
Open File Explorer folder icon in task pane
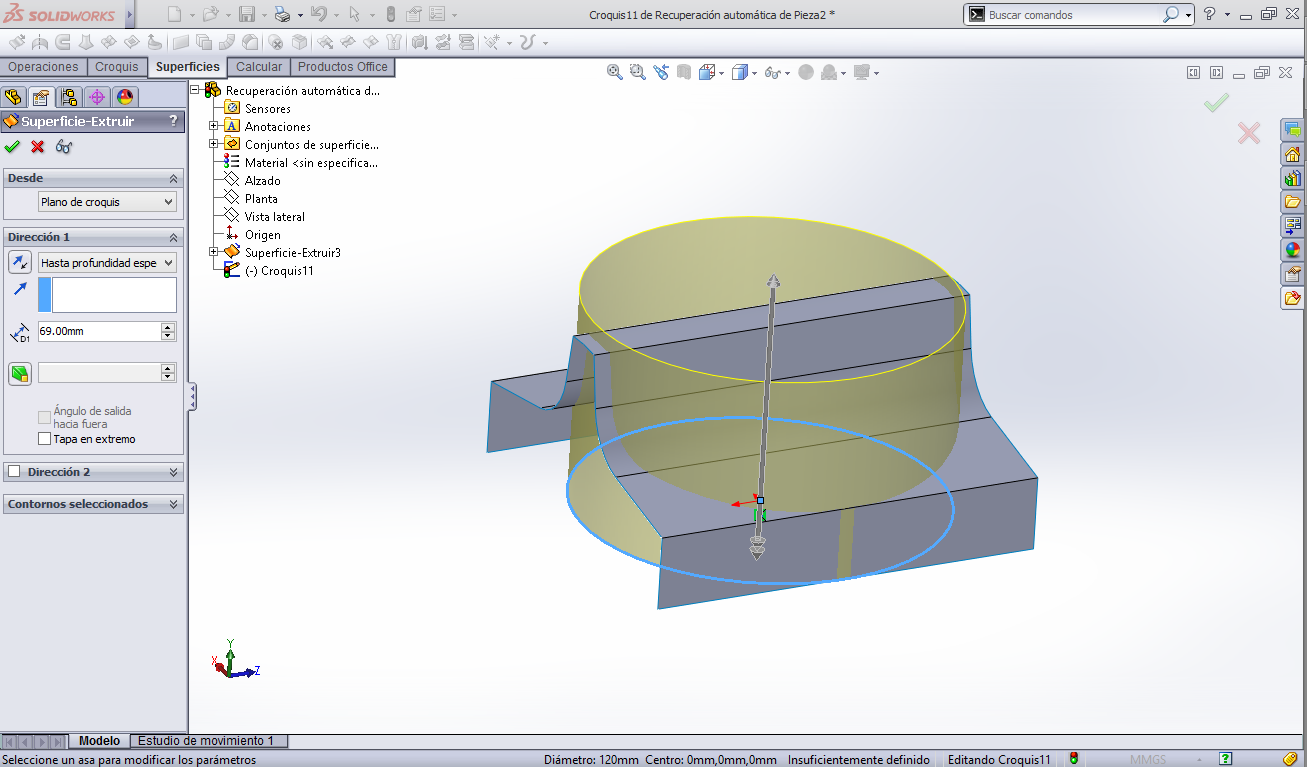tap(1292, 202)
